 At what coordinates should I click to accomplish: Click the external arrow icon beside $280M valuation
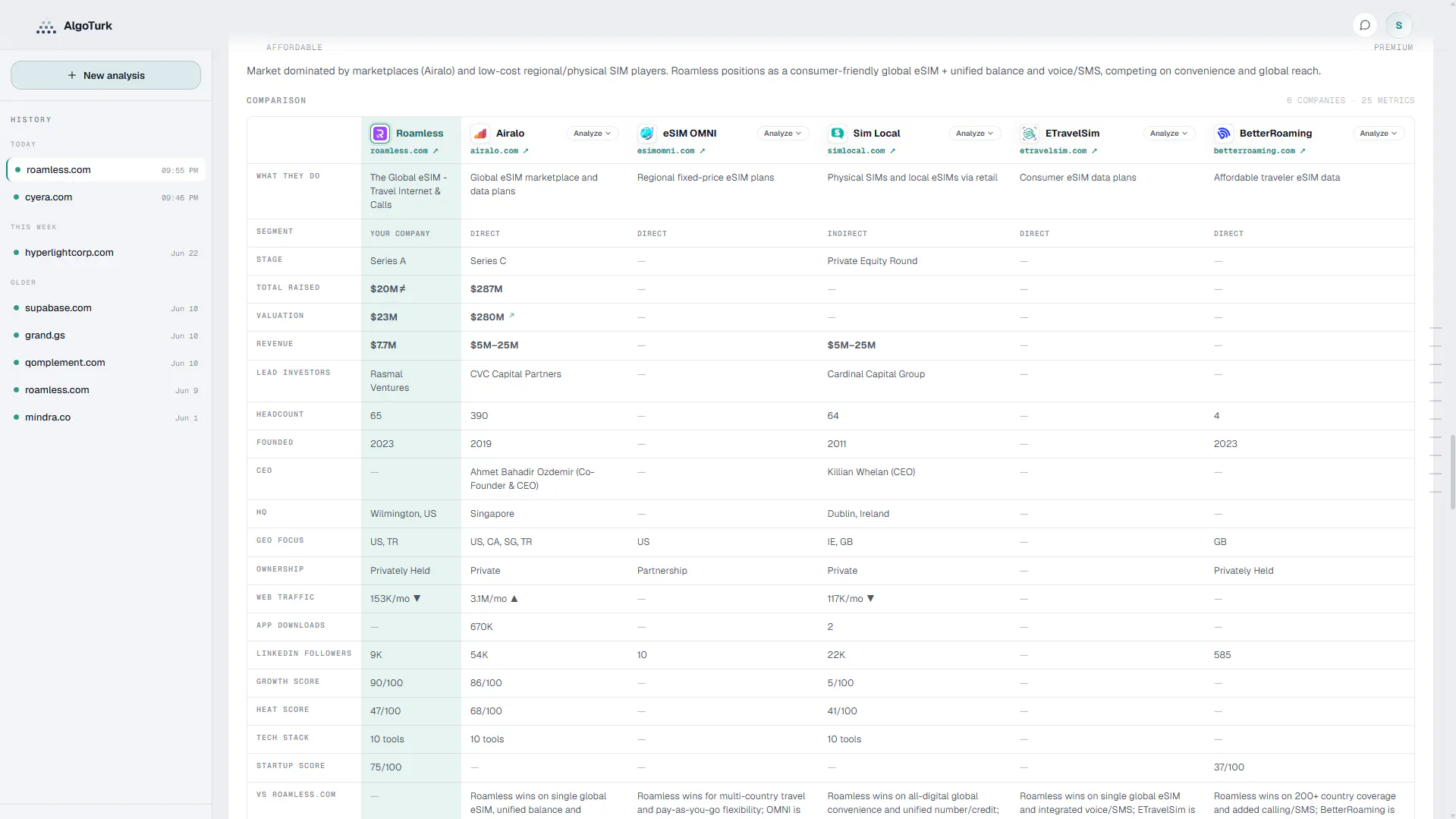511,316
